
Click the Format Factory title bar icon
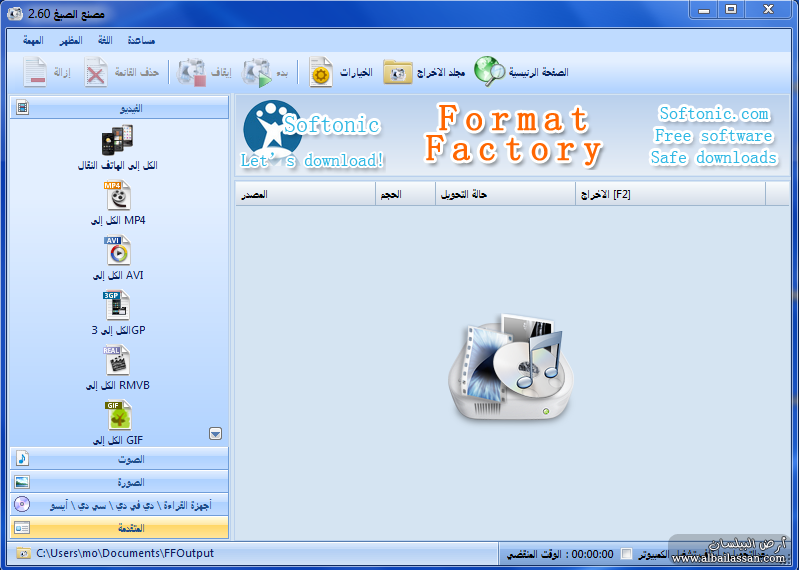pyautogui.click(x=15, y=13)
